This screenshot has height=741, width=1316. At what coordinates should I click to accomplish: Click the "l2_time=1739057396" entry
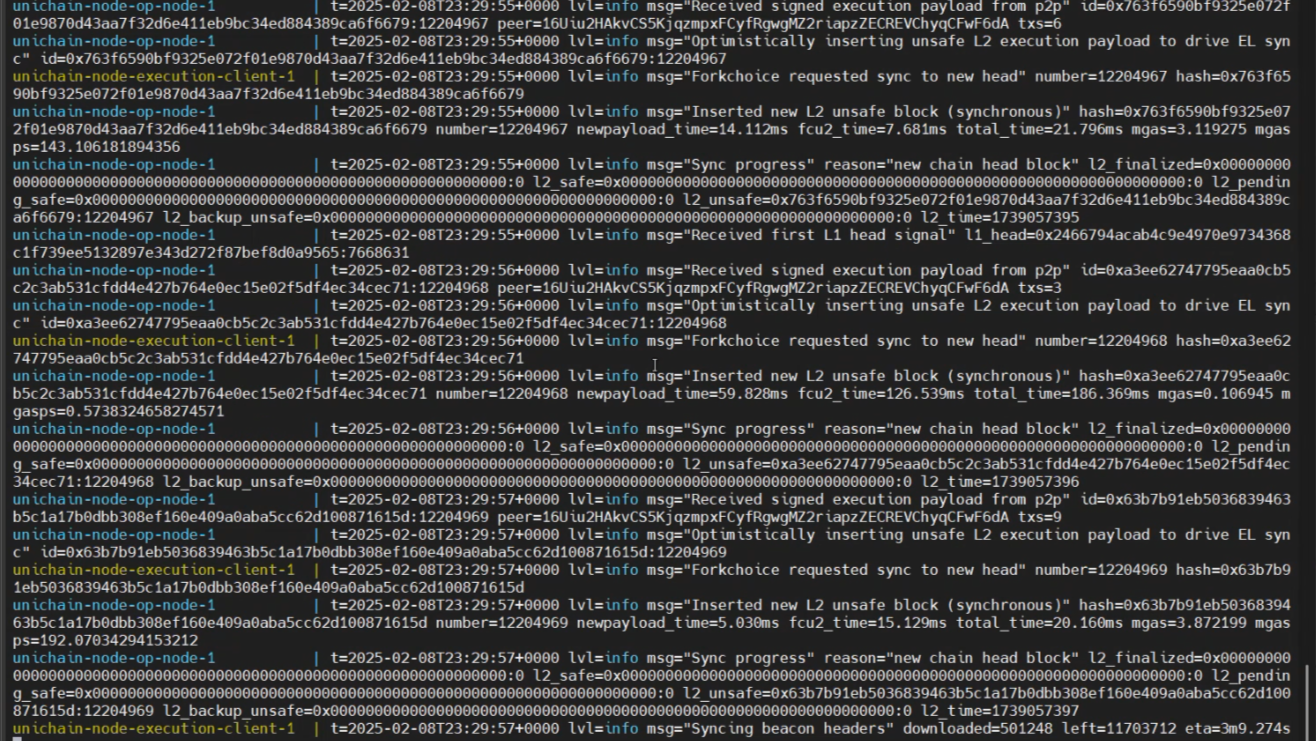pos(1000,482)
